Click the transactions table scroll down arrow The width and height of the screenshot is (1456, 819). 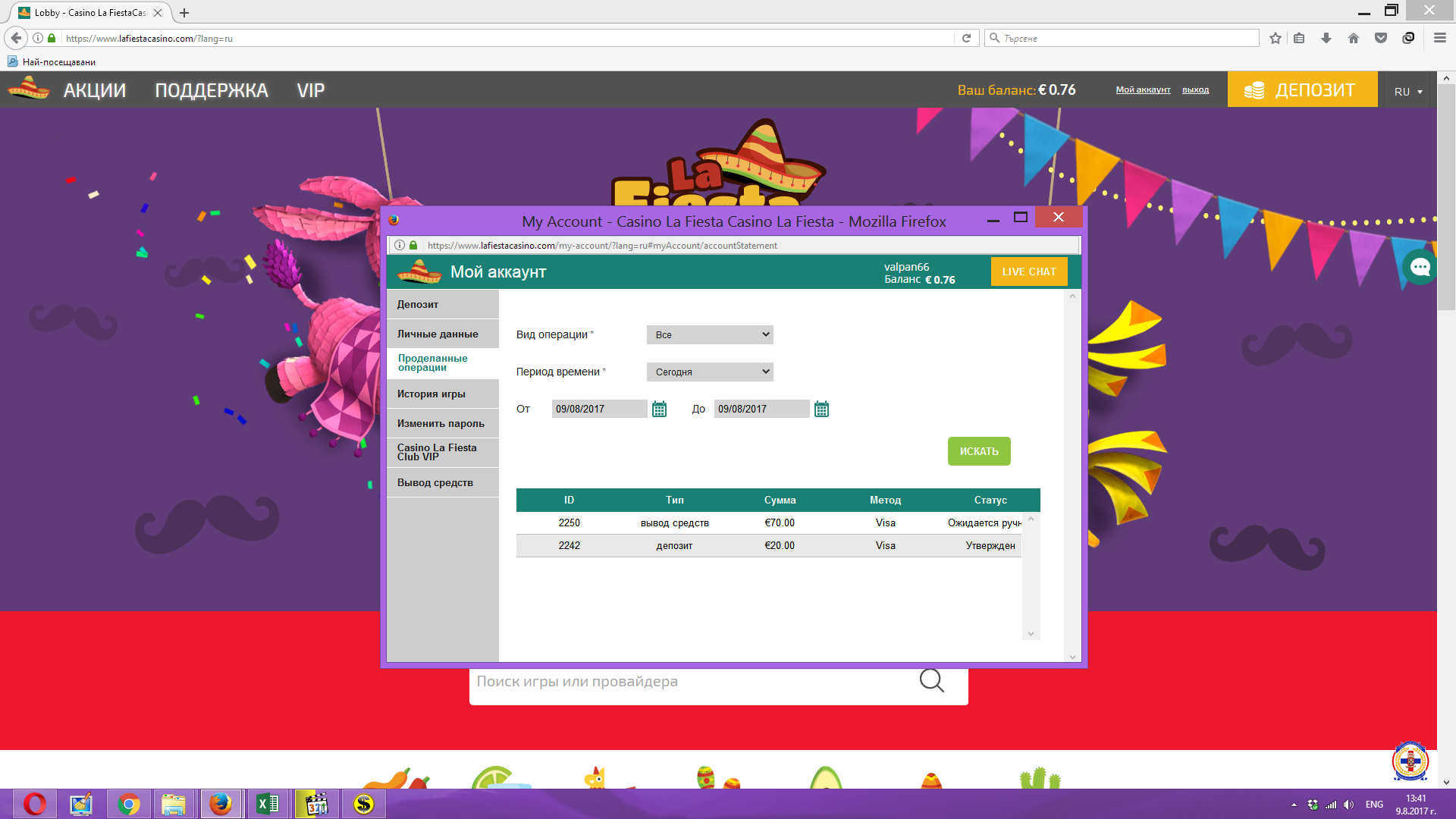tap(1031, 634)
